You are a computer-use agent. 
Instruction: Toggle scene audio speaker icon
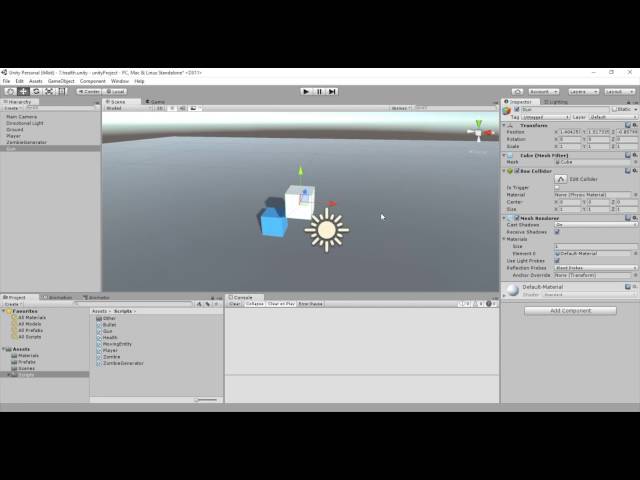(182, 108)
